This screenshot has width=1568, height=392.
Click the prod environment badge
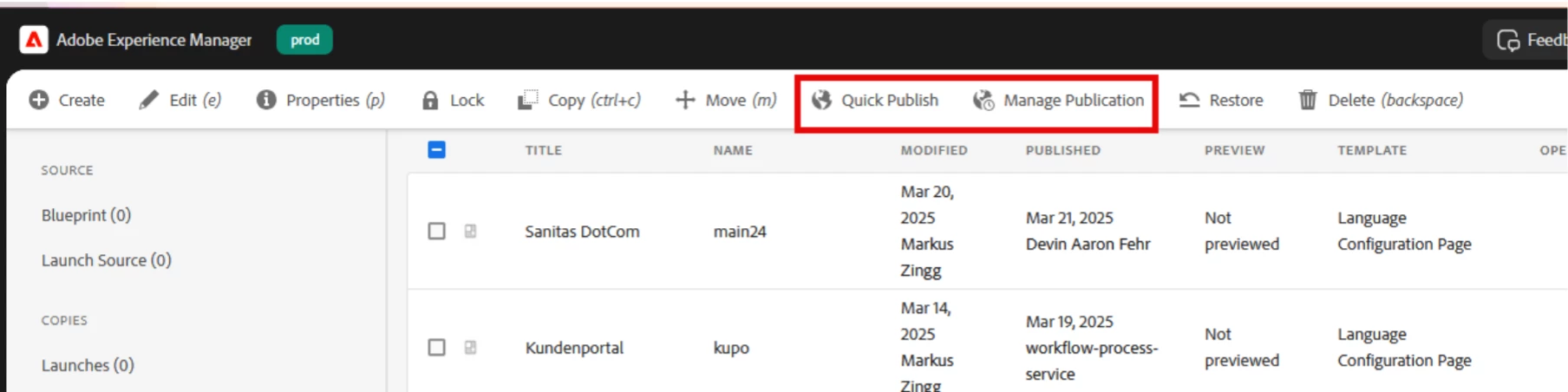(304, 40)
